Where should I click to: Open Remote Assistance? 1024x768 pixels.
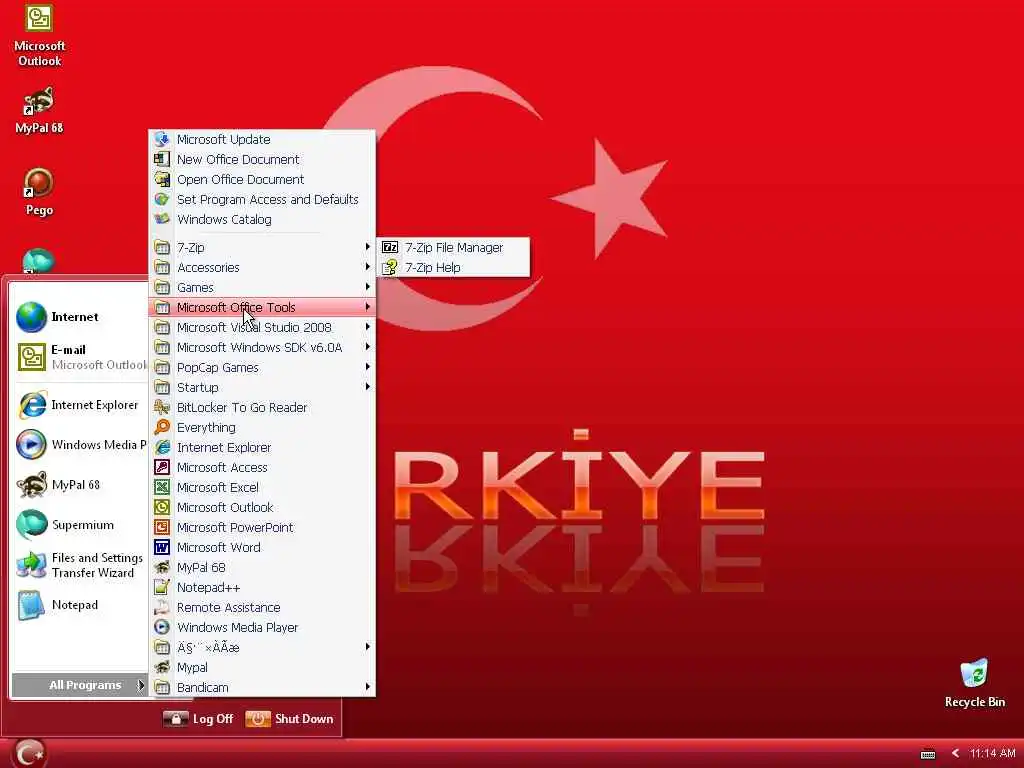262,607
